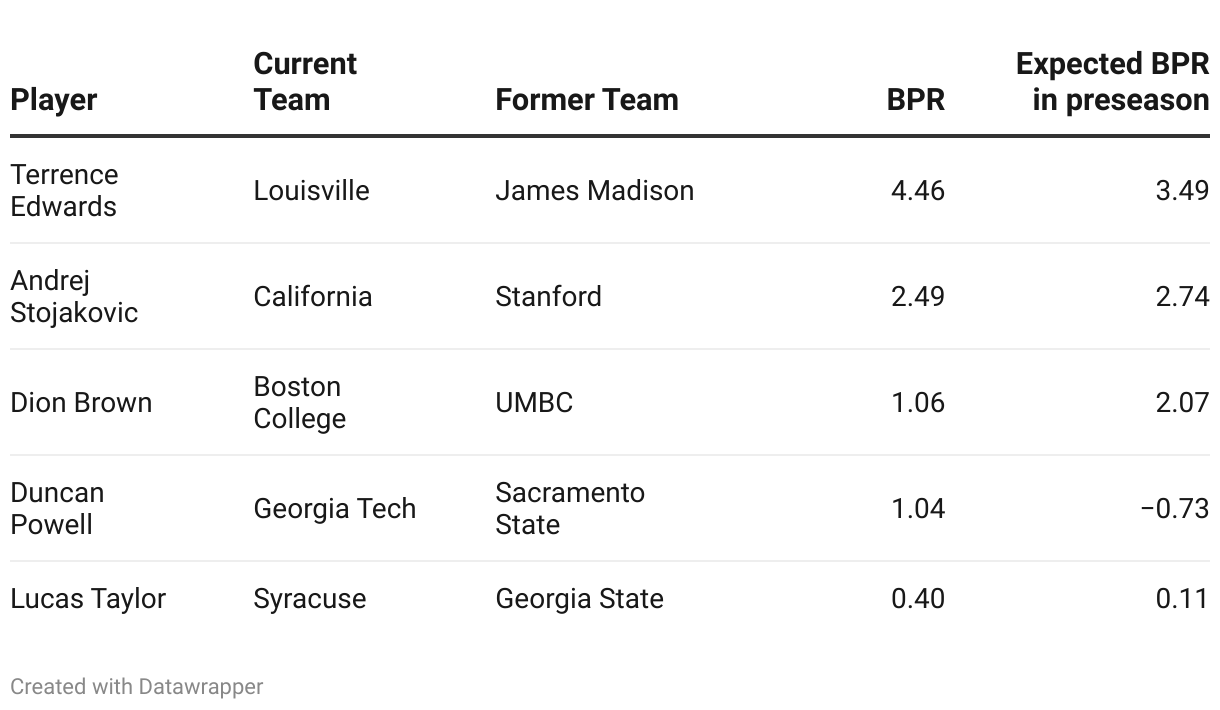Select the UMBC former team cell
This screenshot has width=1220, height=710.
click(534, 402)
